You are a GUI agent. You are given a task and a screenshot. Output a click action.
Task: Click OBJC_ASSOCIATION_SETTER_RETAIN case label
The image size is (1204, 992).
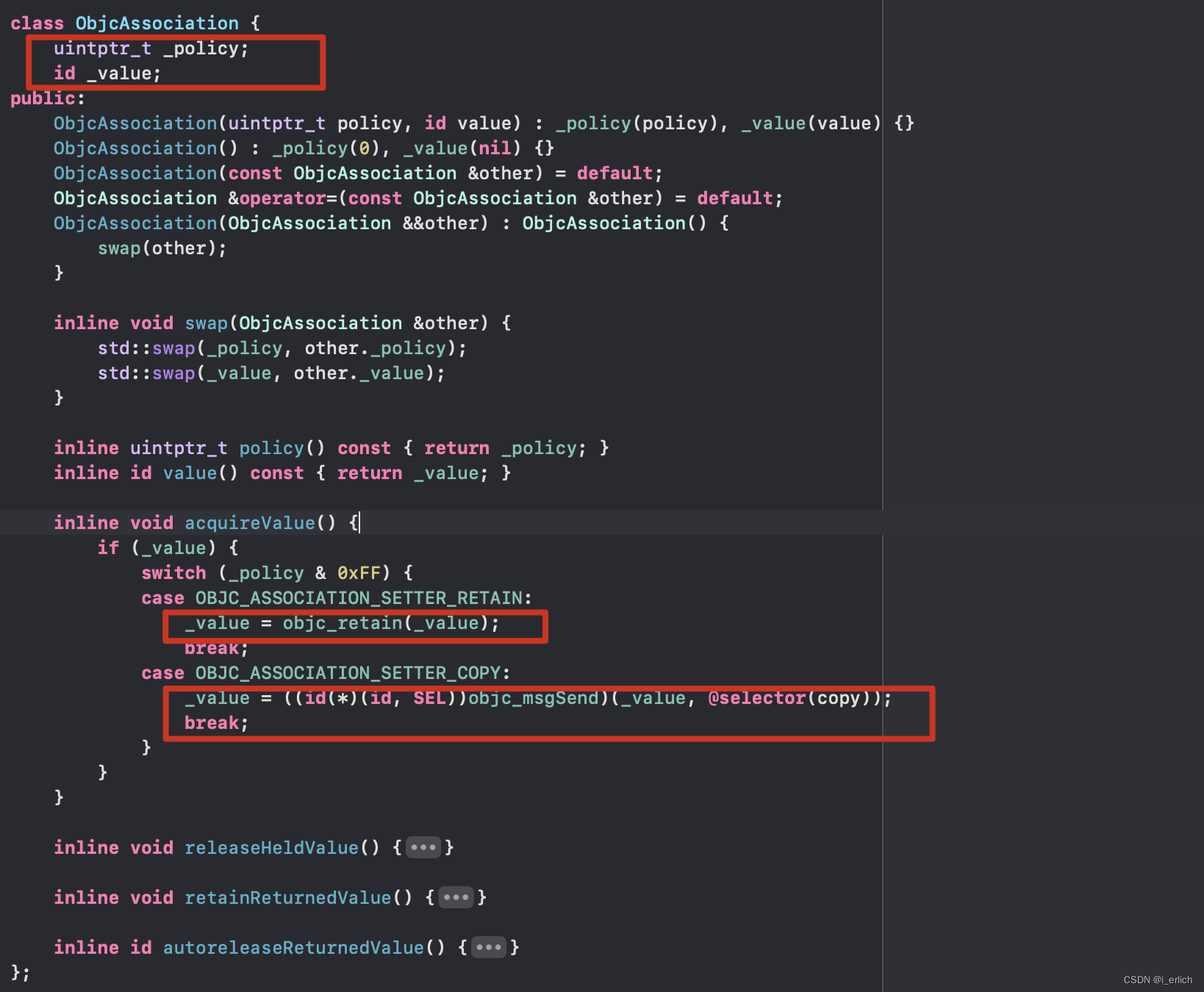click(x=359, y=598)
